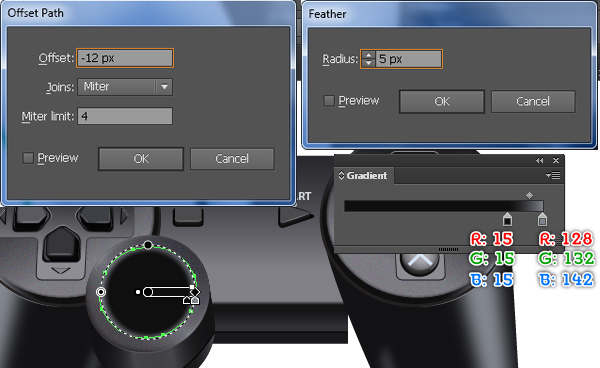This screenshot has height=368, width=600.
Task: Enable Preview in Feather dialog
Action: [x=329, y=101]
